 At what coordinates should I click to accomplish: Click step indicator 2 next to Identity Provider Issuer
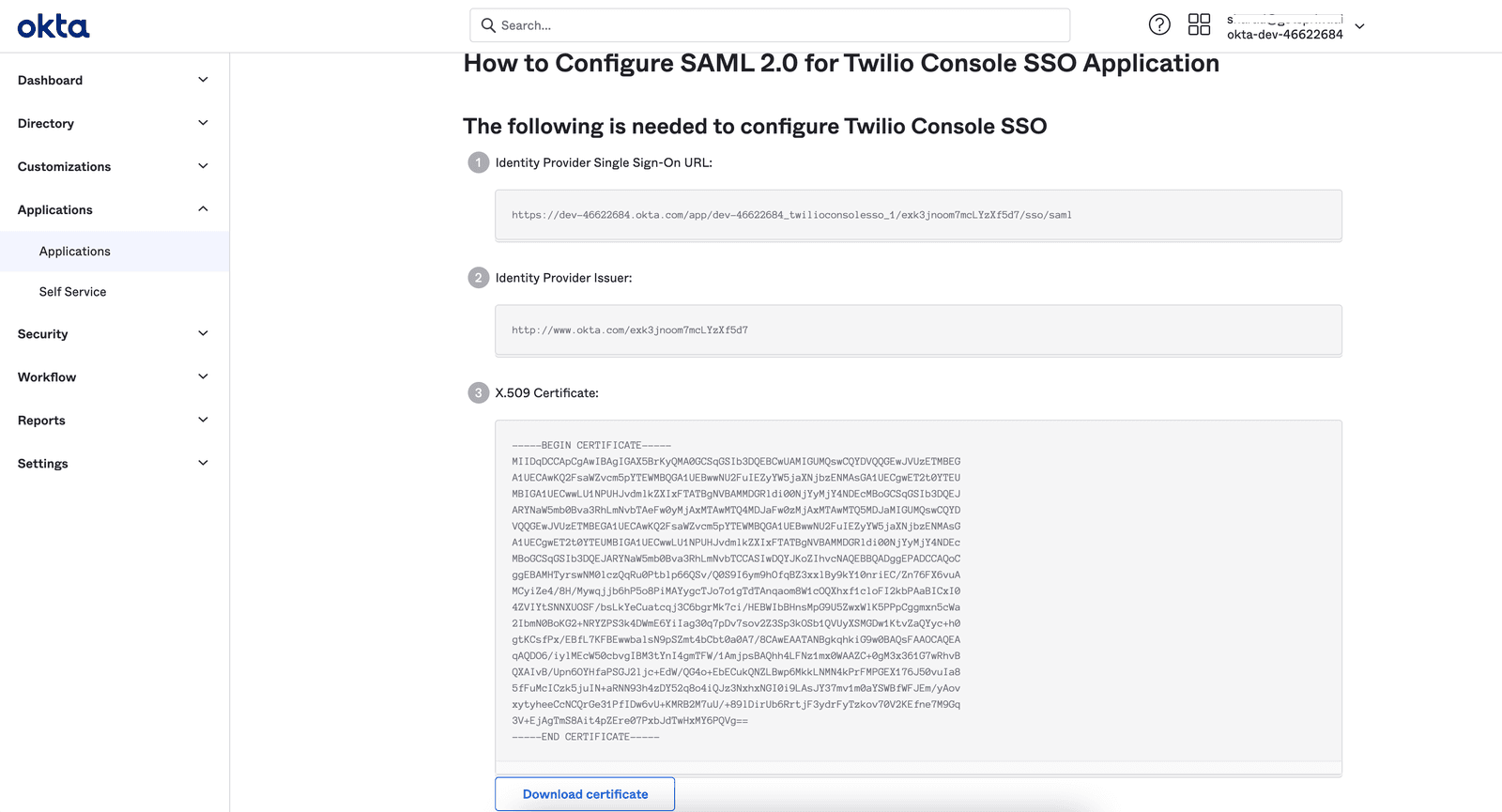coord(478,278)
